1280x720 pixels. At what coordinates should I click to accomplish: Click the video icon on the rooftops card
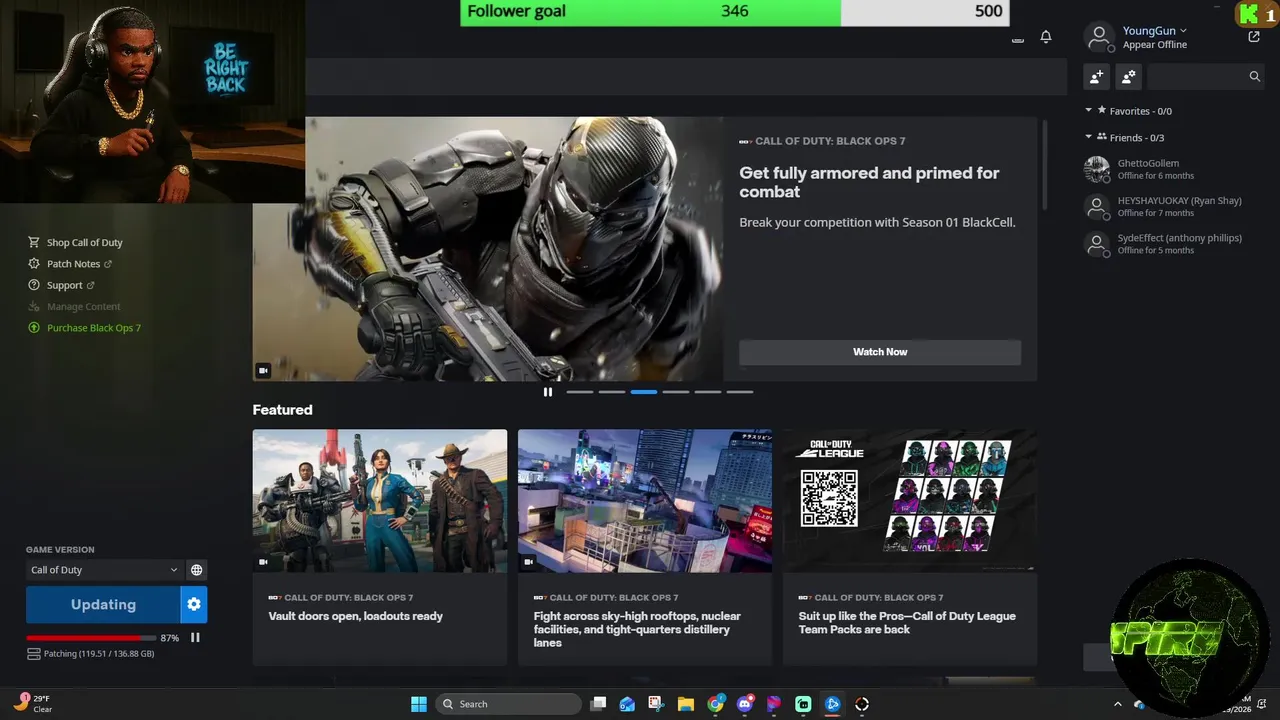pos(528,562)
